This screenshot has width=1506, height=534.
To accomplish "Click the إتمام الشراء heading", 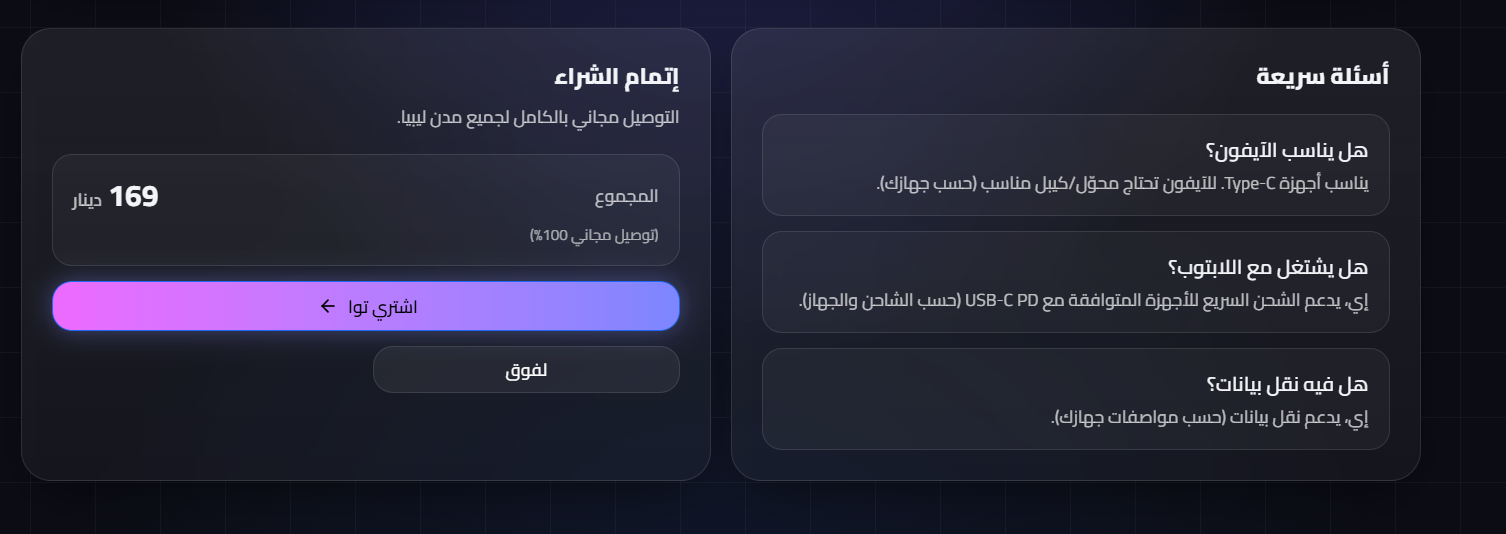I will click(616, 76).
